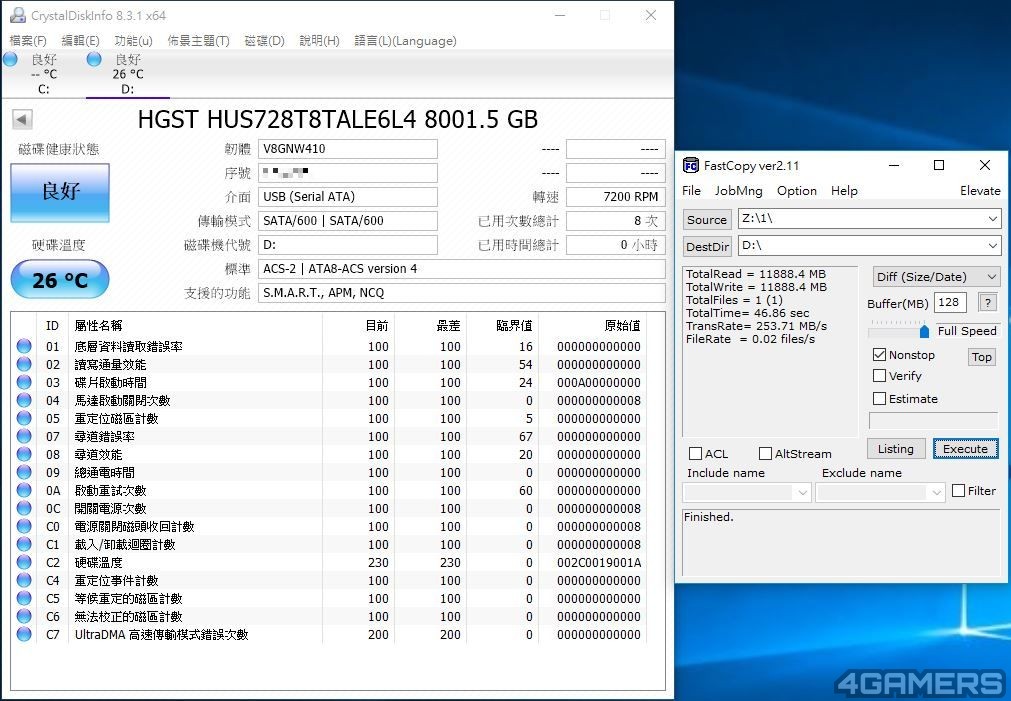Expand the Exclude name dropdown
This screenshot has height=701, width=1011.
[x=936, y=493]
